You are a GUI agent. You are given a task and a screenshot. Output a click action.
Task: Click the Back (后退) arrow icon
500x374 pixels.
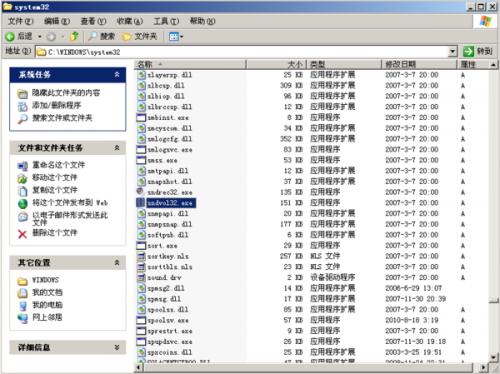click(10, 36)
